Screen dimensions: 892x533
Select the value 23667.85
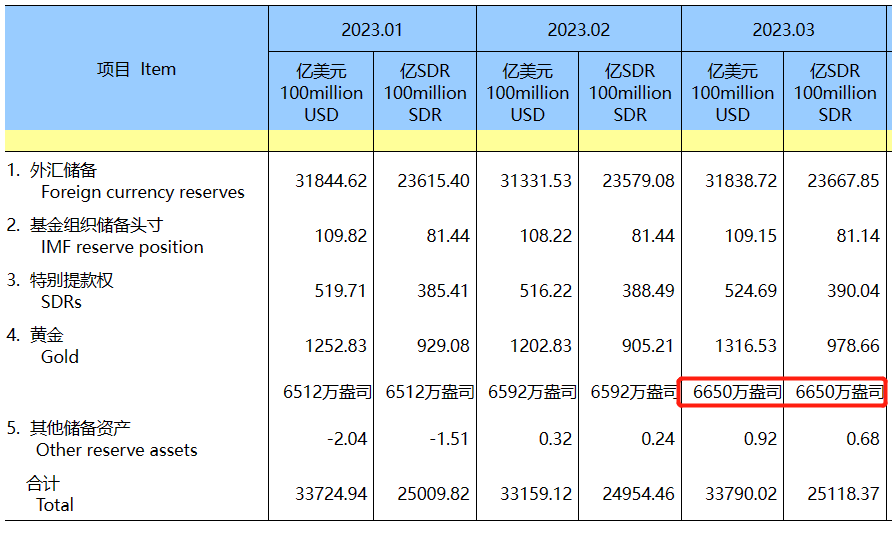coord(843,181)
